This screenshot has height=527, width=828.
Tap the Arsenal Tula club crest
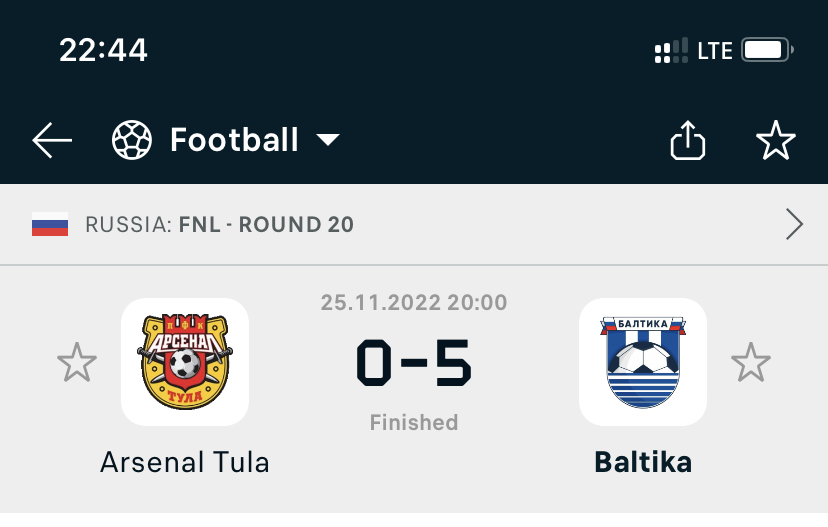click(x=185, y=362)
